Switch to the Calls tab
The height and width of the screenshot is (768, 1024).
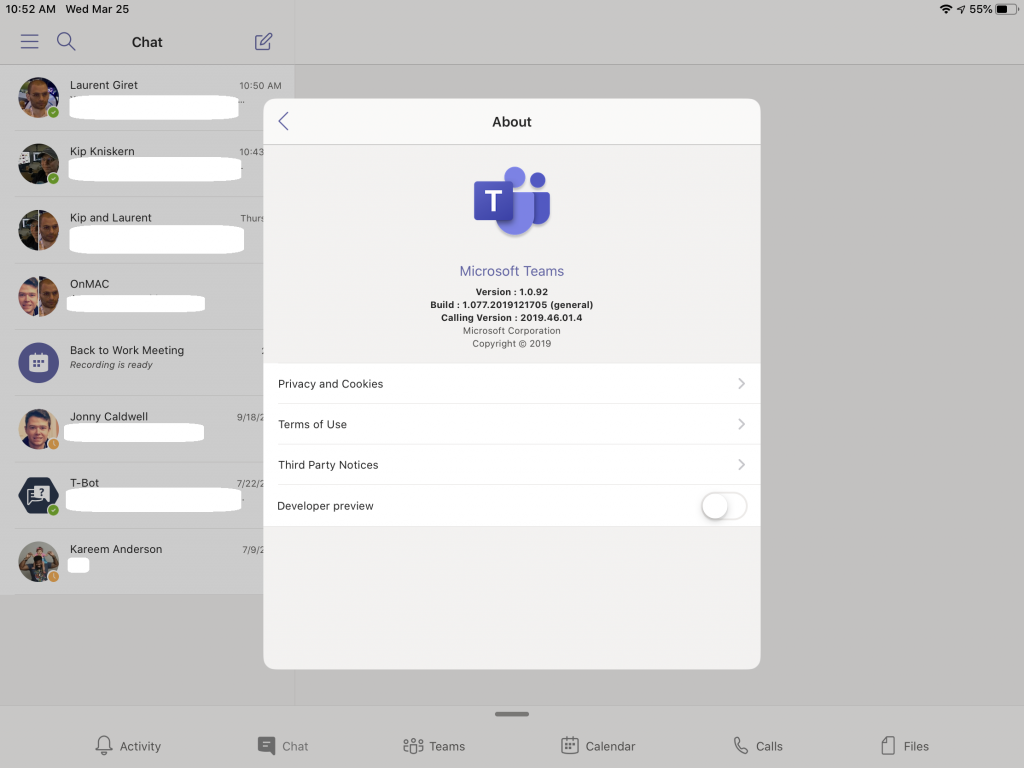pos(758,746)
